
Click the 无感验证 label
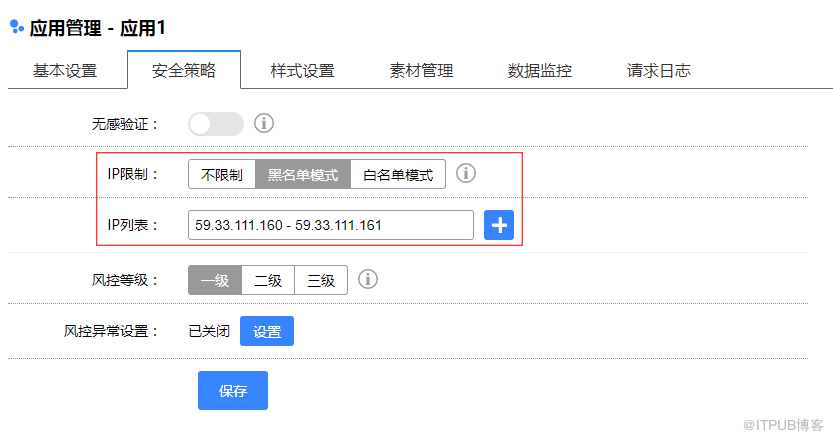coord(125,124)
